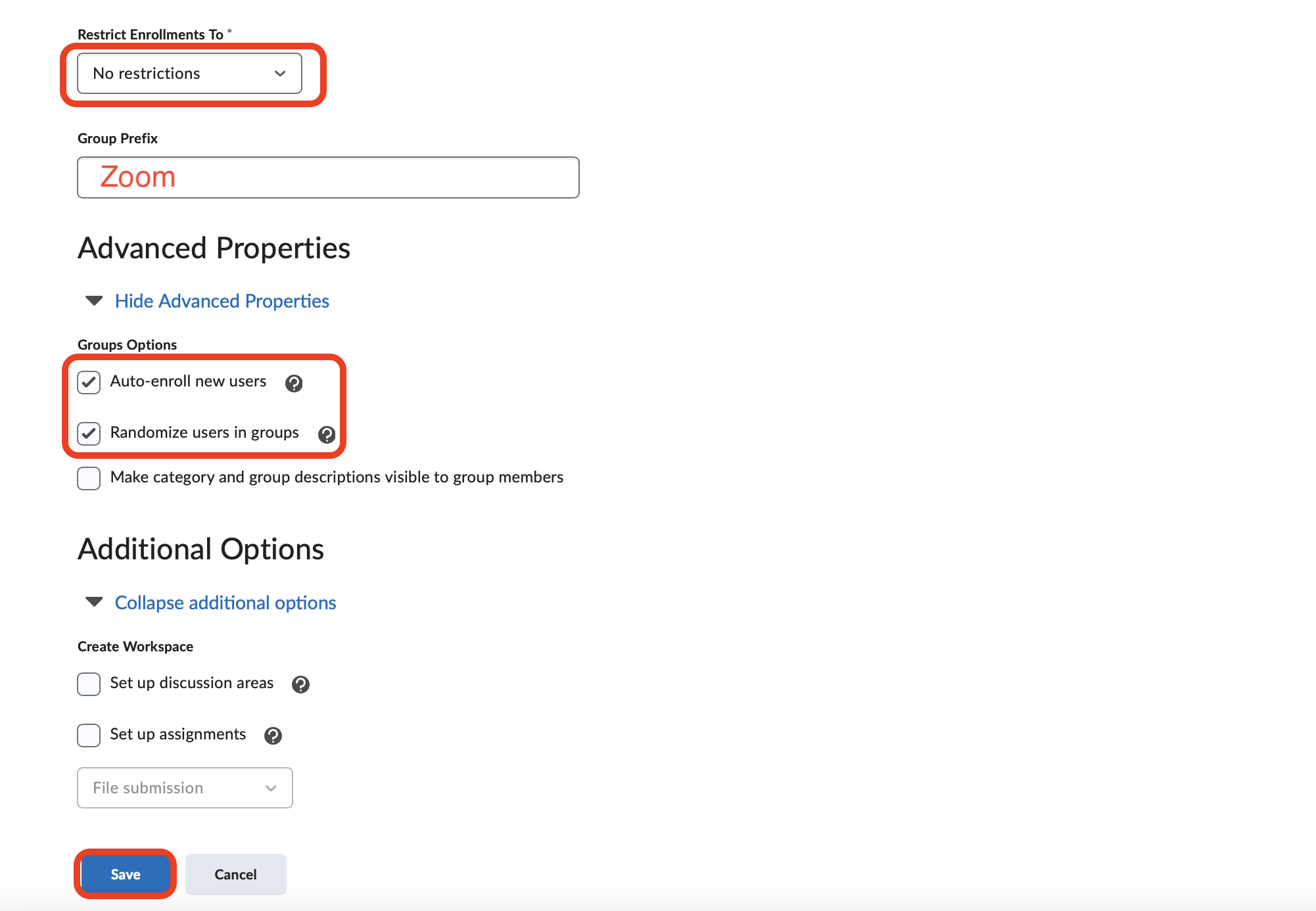Click chevron arrow in No restrictions dropdown

point(280,74)
